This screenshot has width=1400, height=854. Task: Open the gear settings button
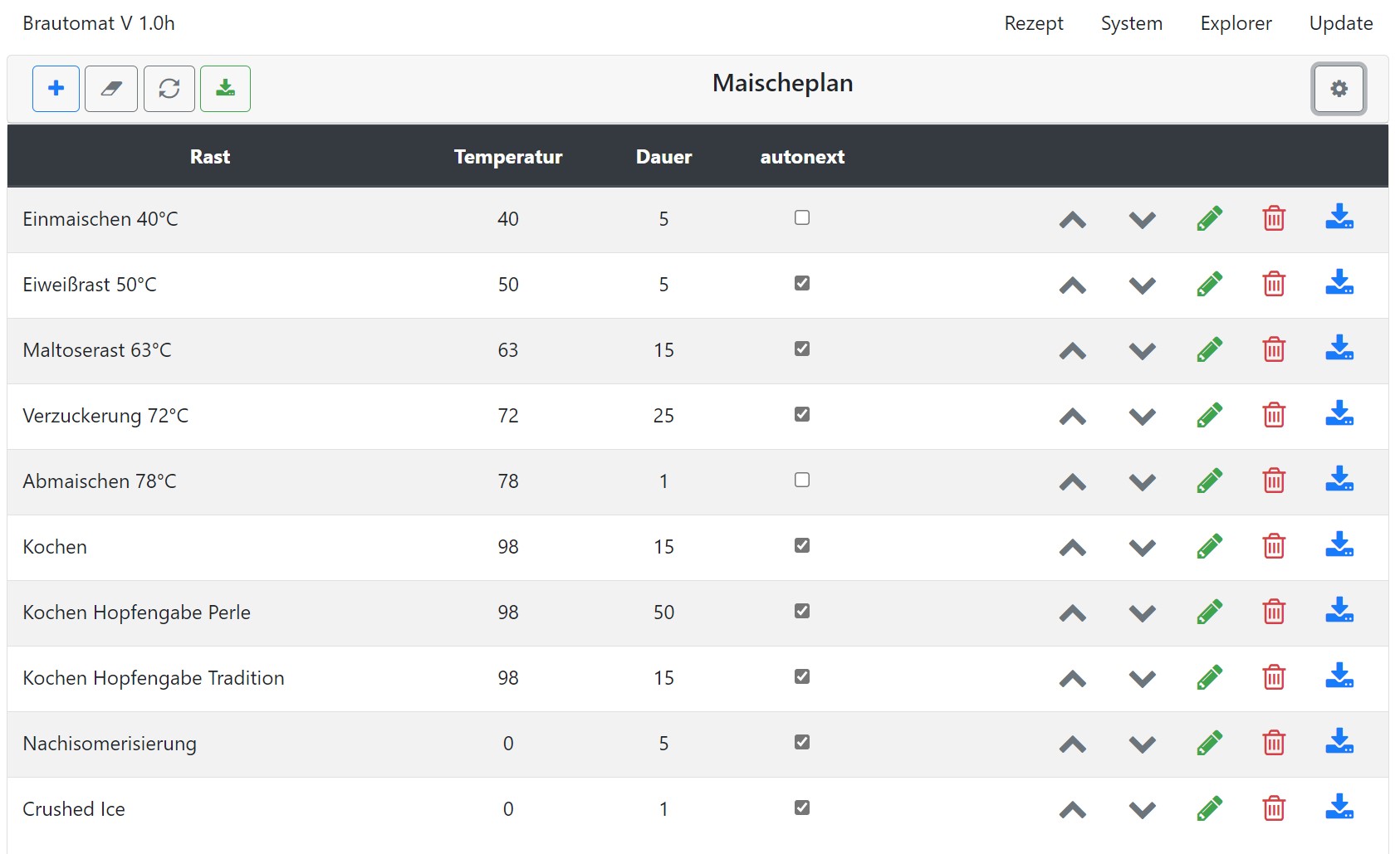[x=1339, y=89]
